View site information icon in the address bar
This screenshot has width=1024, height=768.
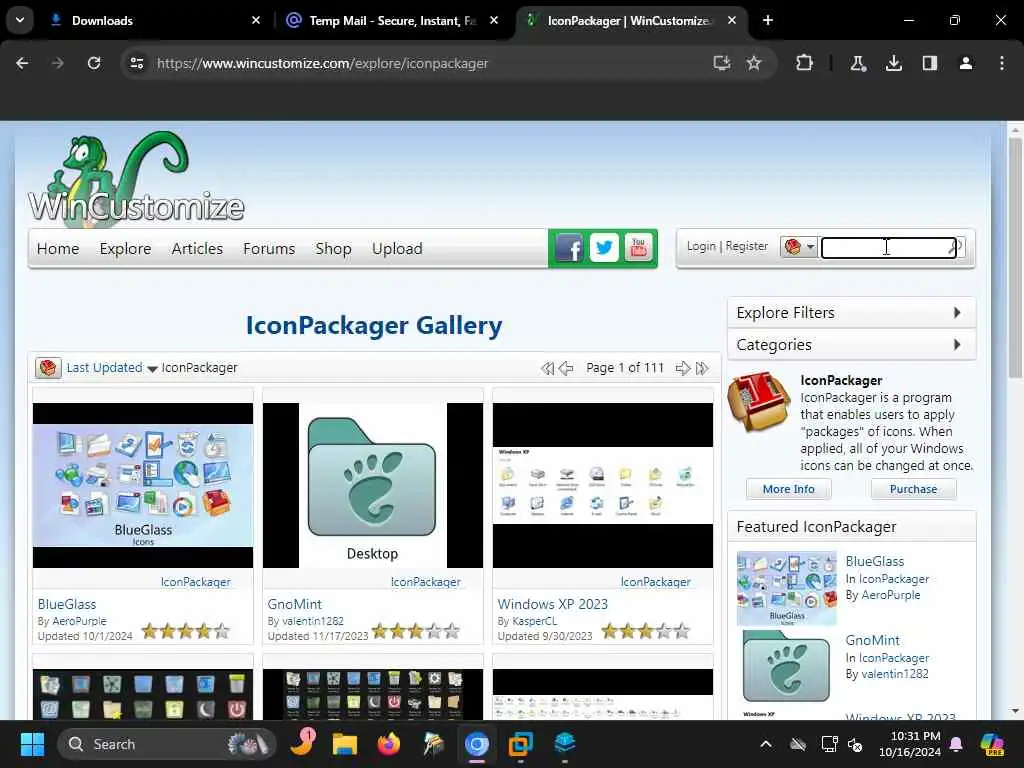pos(136,63)
